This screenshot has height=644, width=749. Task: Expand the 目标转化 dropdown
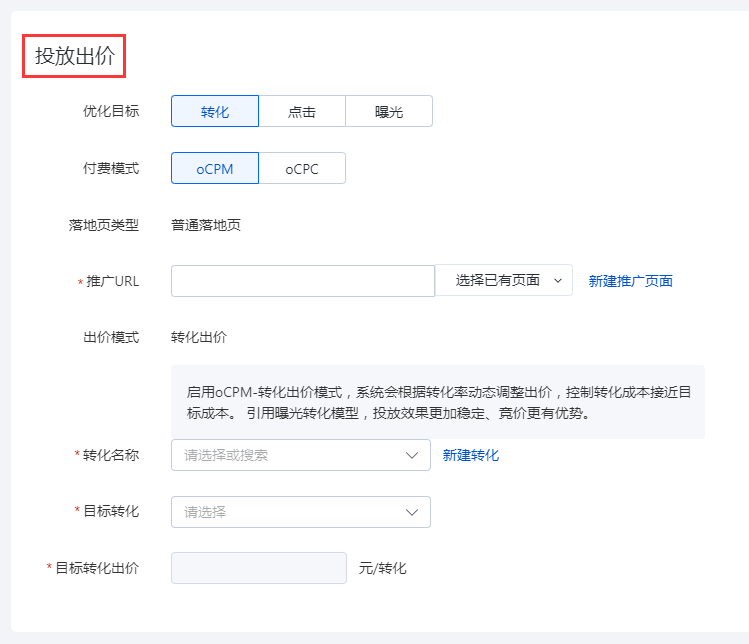click(x=301, y=512)
